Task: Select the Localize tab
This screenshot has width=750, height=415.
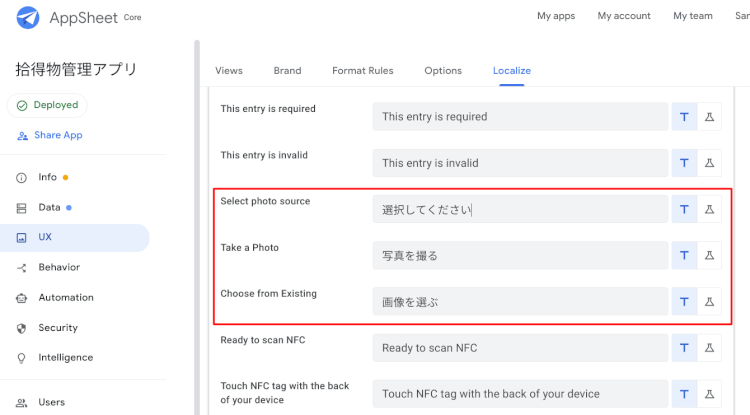Action: click(x=512, y=71)
